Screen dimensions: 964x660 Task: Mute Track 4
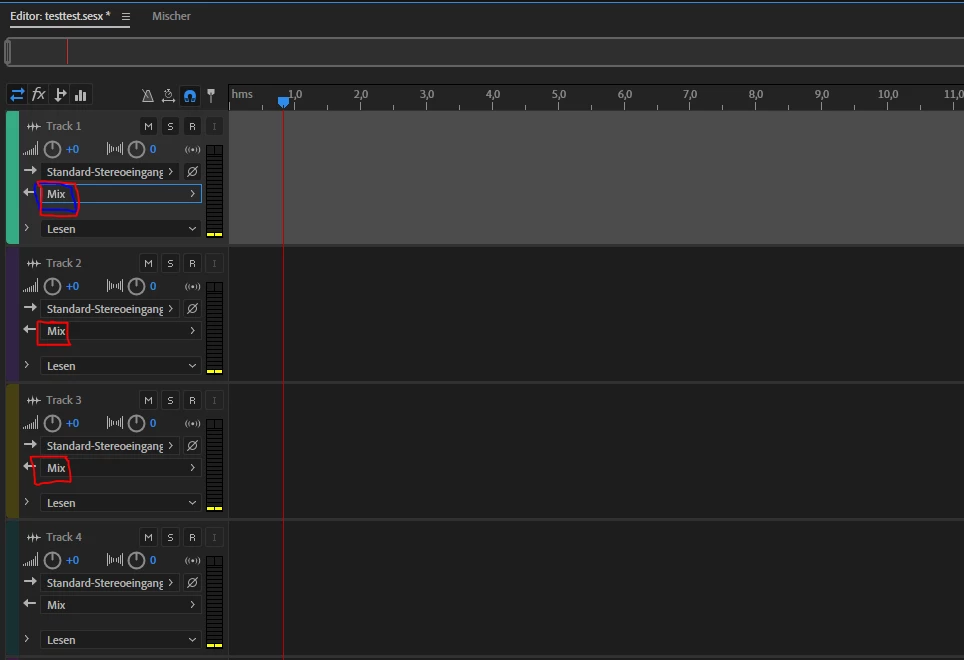[148, 538]
